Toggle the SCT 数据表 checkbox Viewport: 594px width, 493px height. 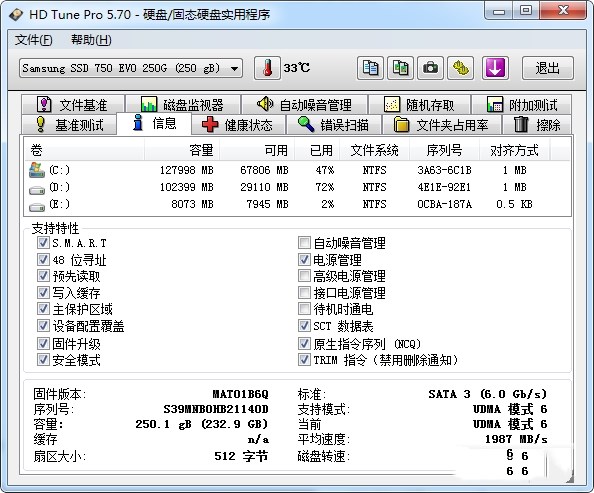(304, 326)
